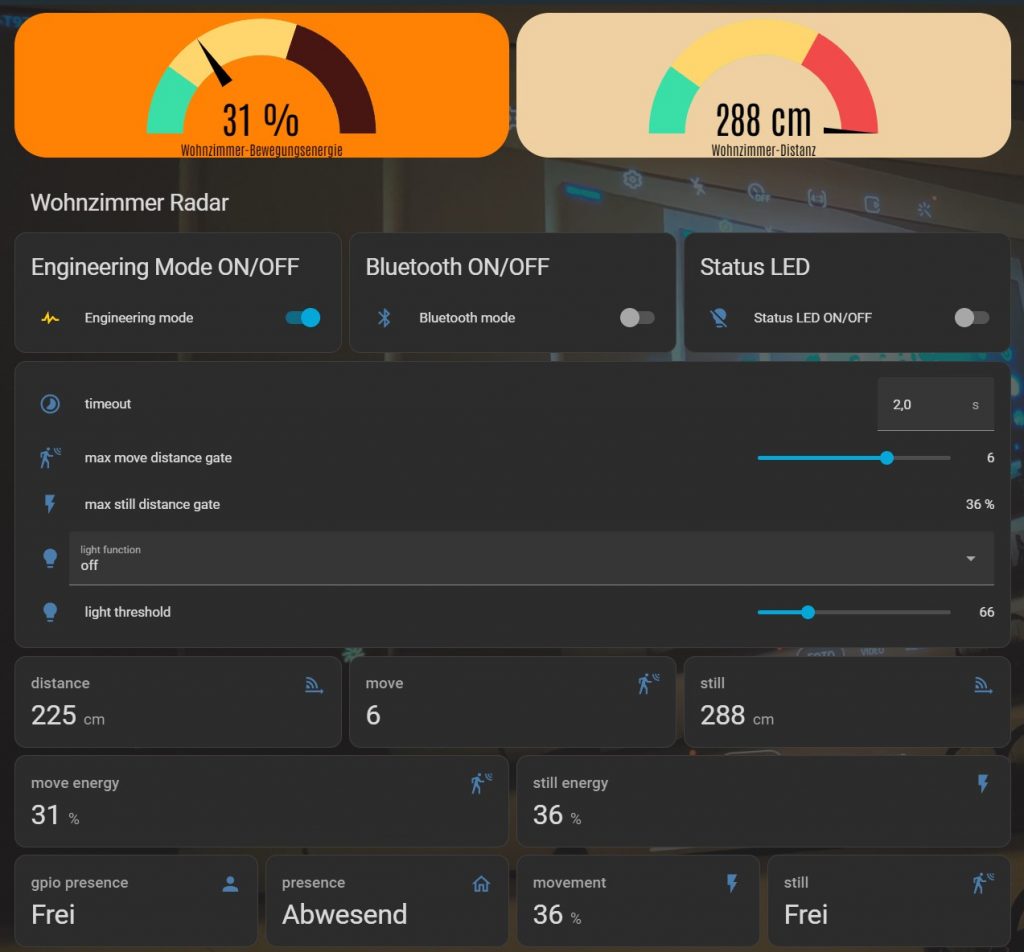
Task: Open the Wohnzimmer-Bewegungsenergie gauge card
Action: (x=261, y=86)
